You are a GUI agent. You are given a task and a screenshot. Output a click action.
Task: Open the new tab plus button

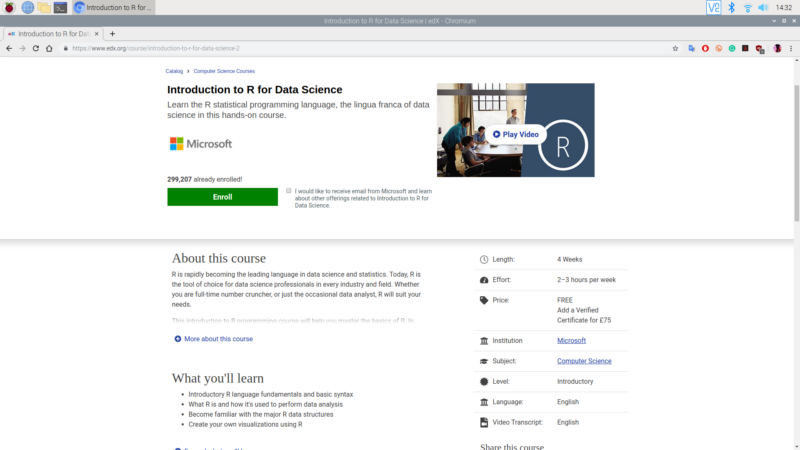coord(112,34)
